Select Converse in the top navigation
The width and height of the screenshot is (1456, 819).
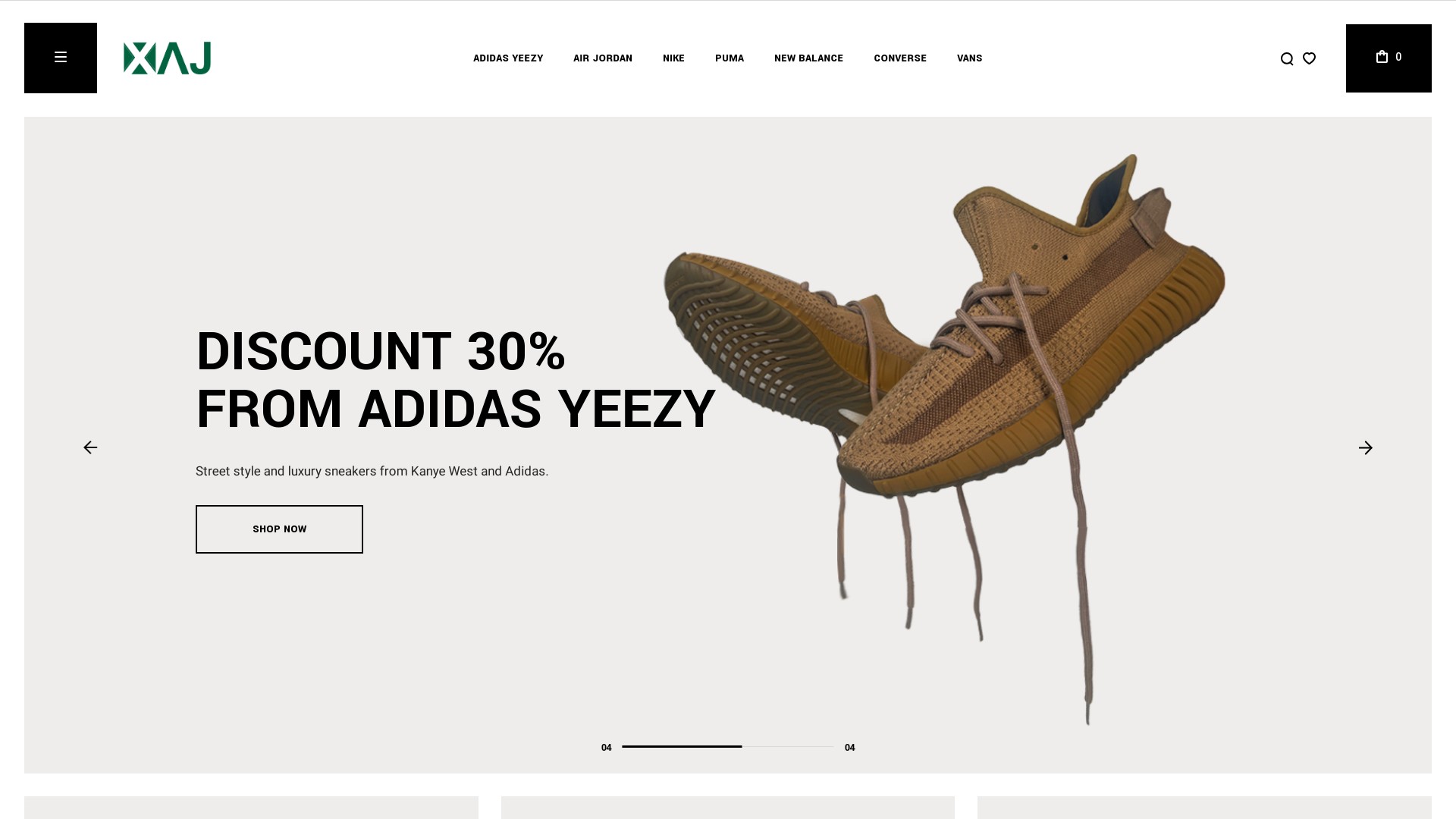(x=900, y=58)
